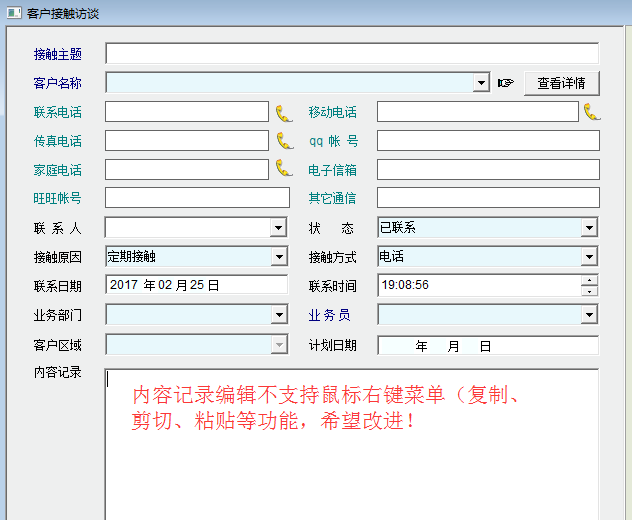Click the phone icon beside 家庭电话 field

click(284, 169)
